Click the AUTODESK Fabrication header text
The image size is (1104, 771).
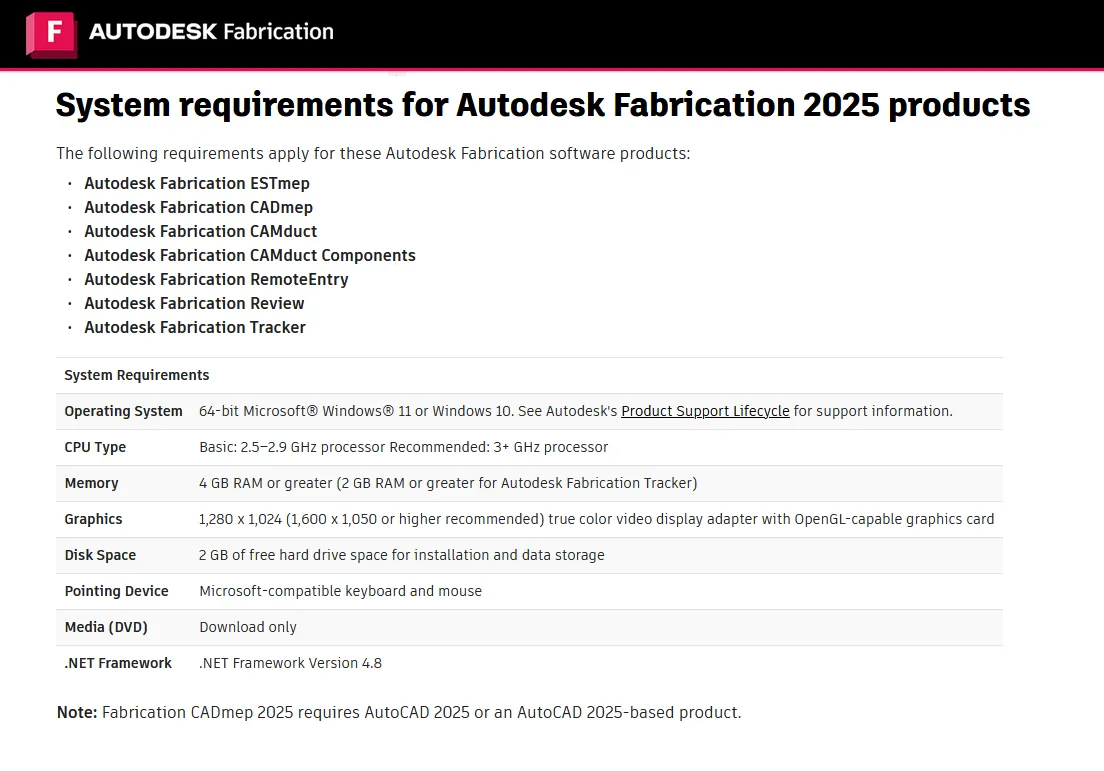pyautogui.click(x=211, y=32)
